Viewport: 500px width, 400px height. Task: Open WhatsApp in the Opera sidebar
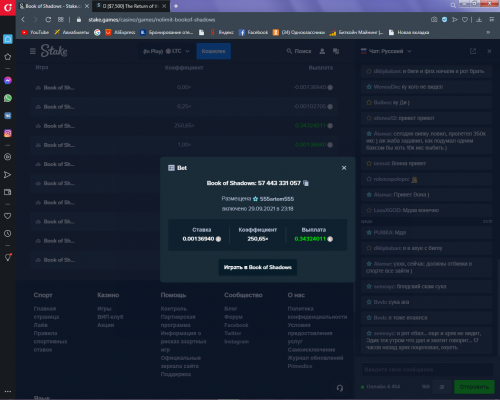click(8, 98)
